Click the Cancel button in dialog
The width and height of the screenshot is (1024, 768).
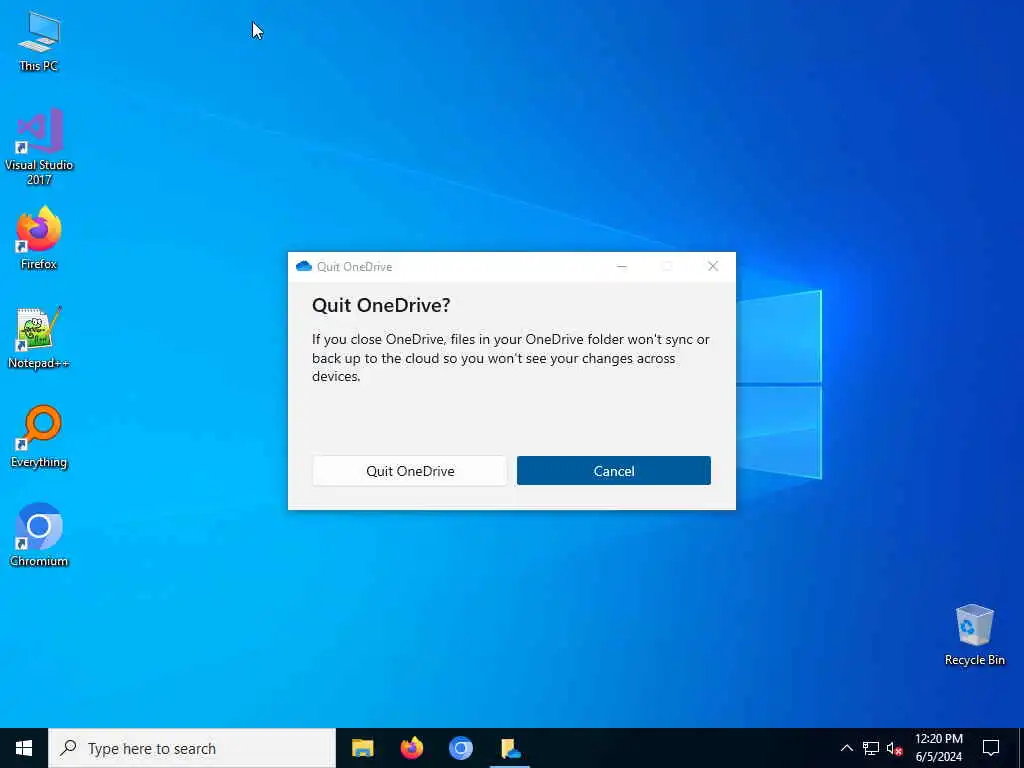(613, 471)
